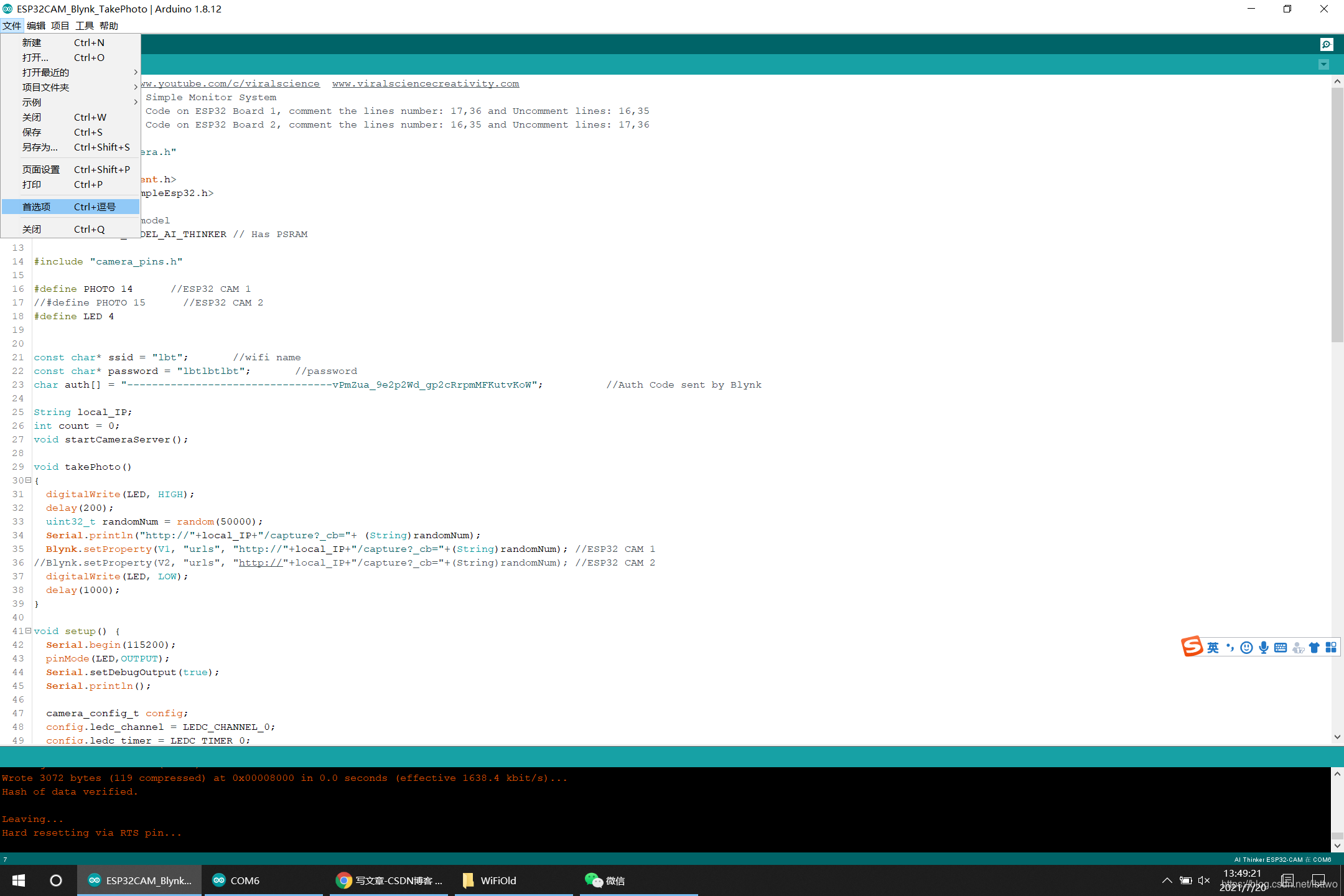Image resolution: width=1344 pixels, height=896 pixels.
Task: Click 'Serial.begin(115200);' line text
Action: [x=111, y=645]
